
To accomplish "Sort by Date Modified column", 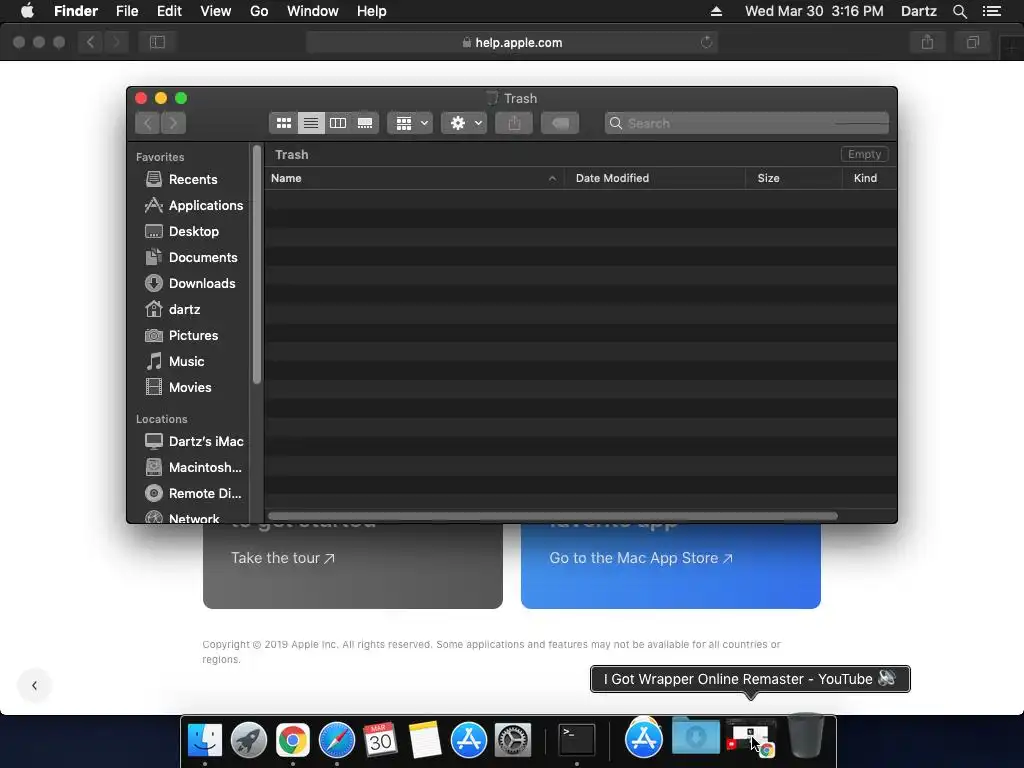I will click(655, 178).
